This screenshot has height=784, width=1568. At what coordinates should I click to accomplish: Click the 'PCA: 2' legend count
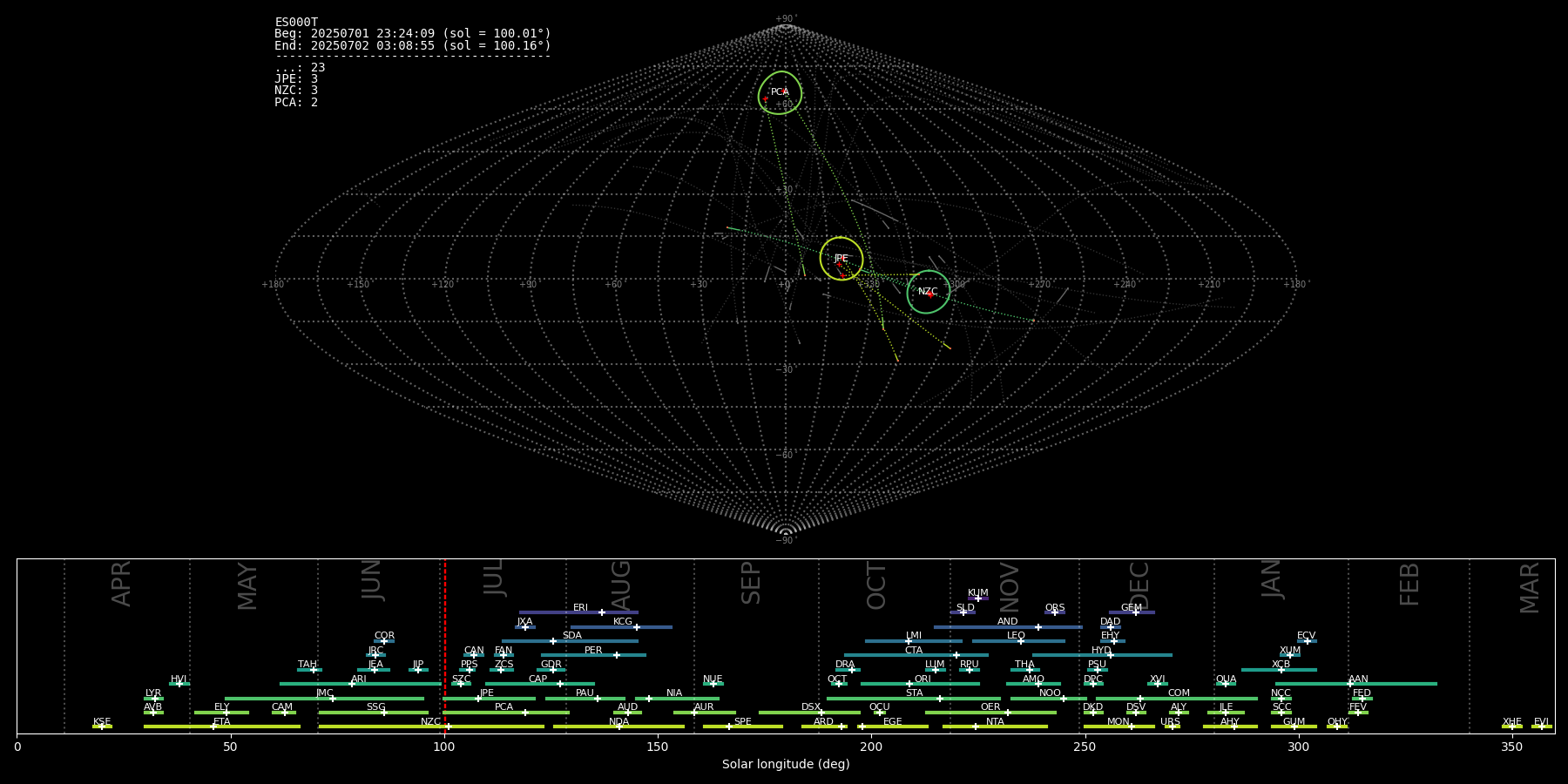296,103
